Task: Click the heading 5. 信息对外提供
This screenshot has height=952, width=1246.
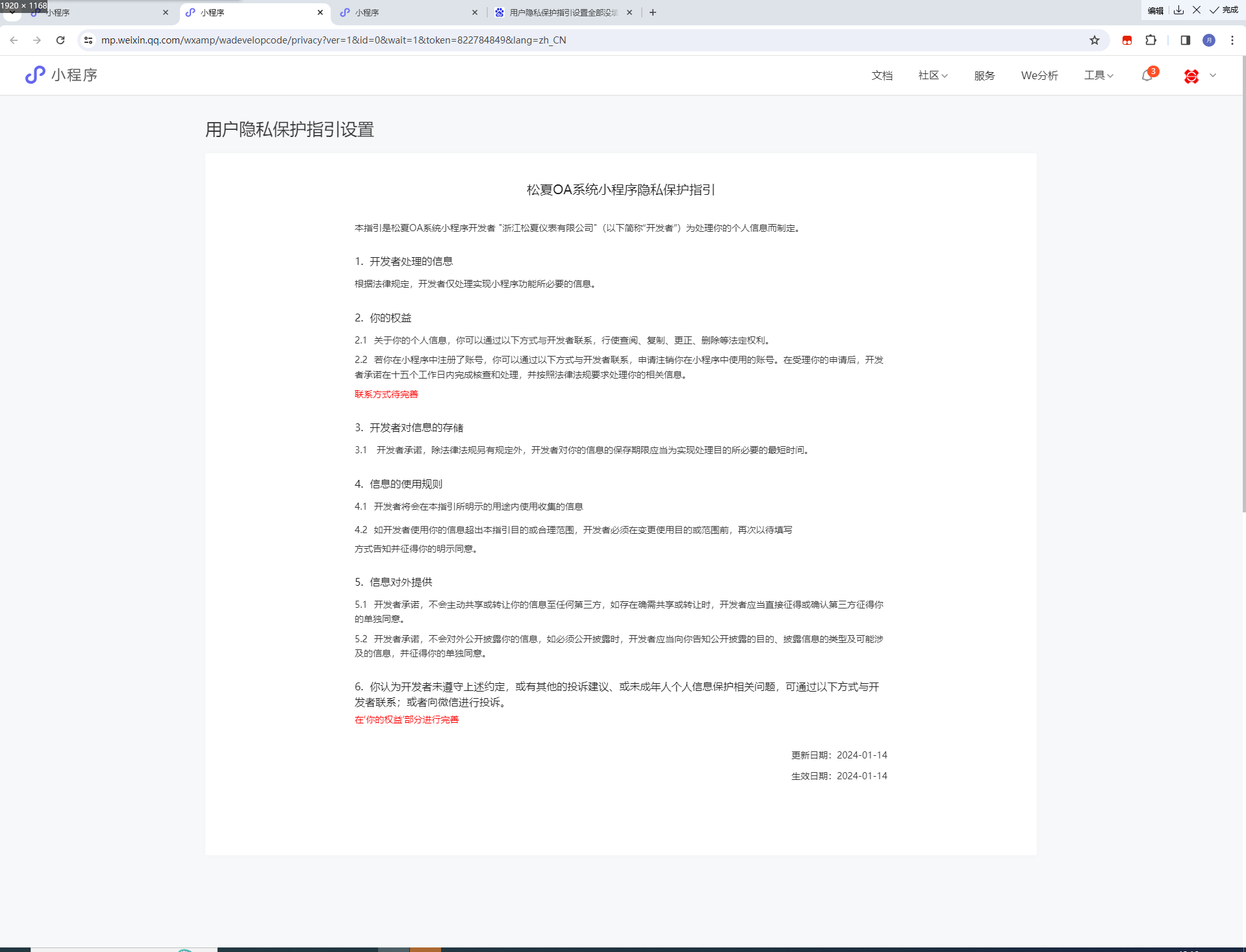Action: (393, 582)
